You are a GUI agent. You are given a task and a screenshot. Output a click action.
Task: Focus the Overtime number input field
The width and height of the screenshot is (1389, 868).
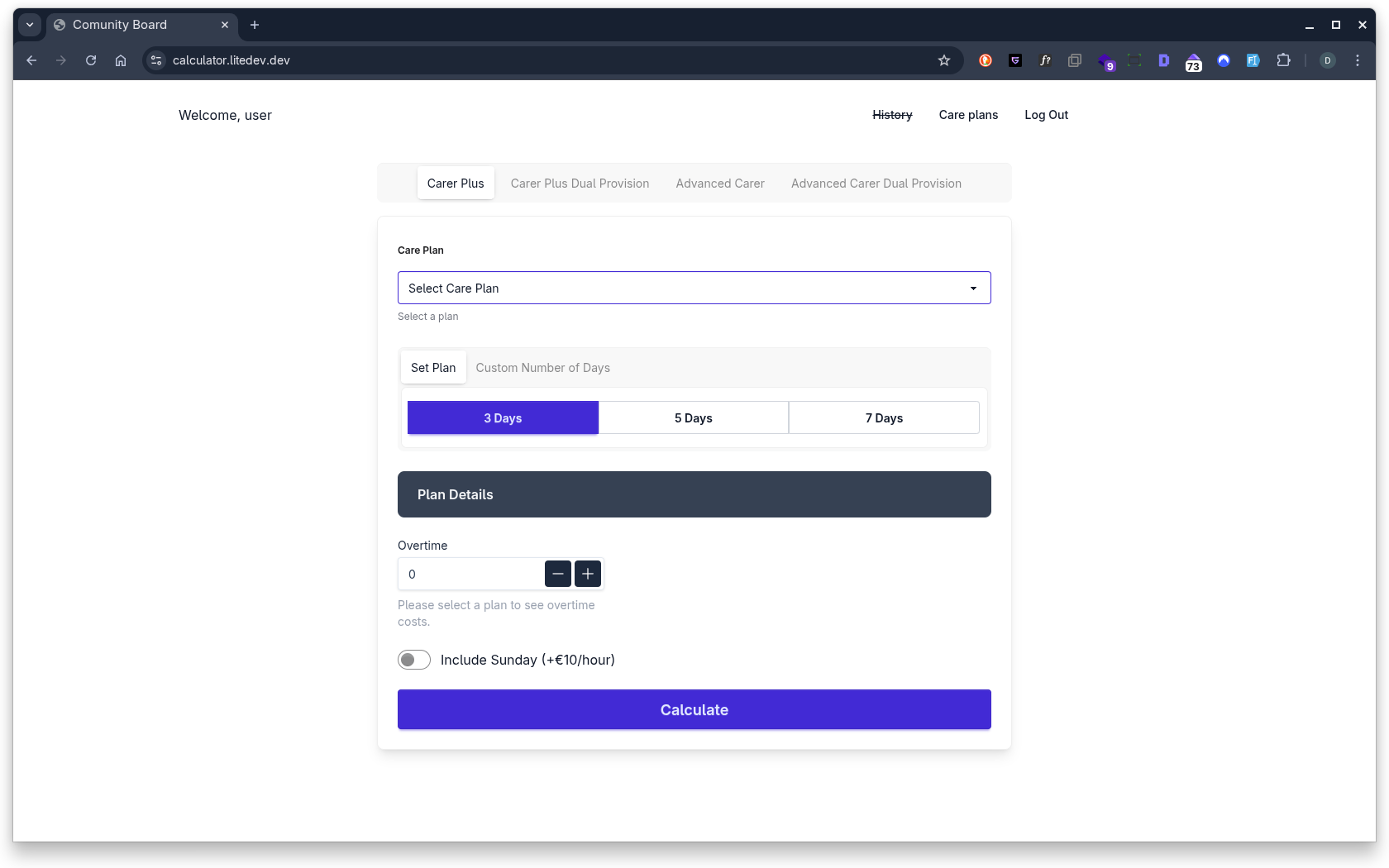(x=471, y=575)
